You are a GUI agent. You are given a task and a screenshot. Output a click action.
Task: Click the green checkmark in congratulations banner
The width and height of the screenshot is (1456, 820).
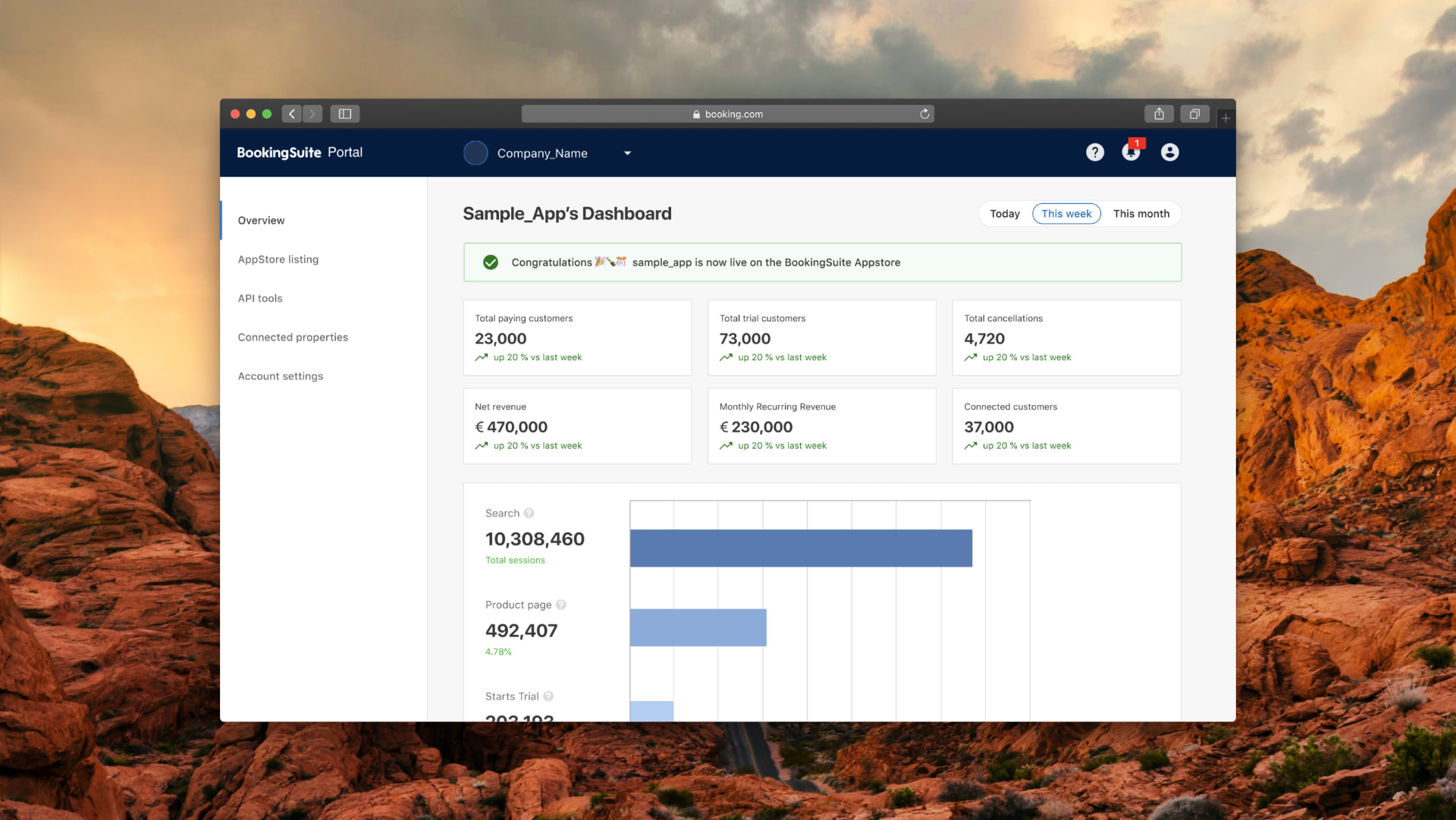[491, 262]
